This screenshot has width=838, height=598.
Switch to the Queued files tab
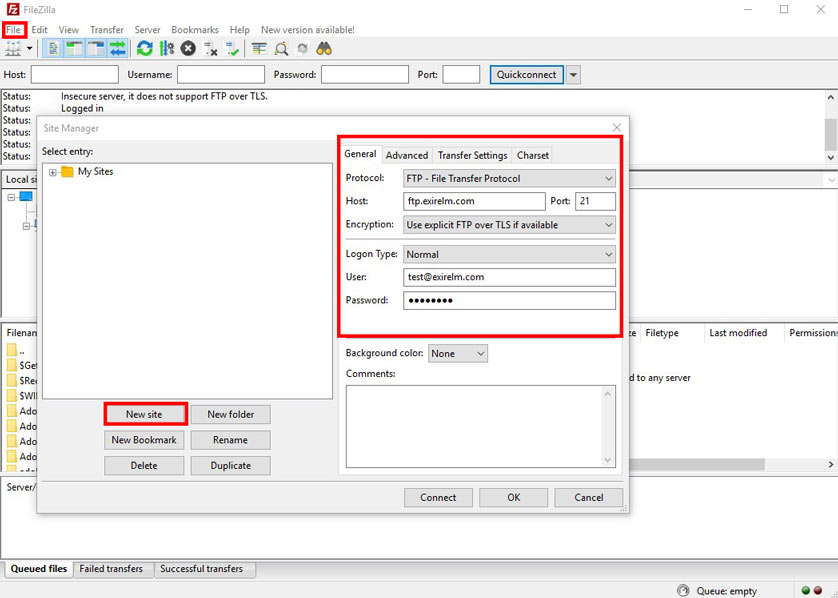point(38,569)
